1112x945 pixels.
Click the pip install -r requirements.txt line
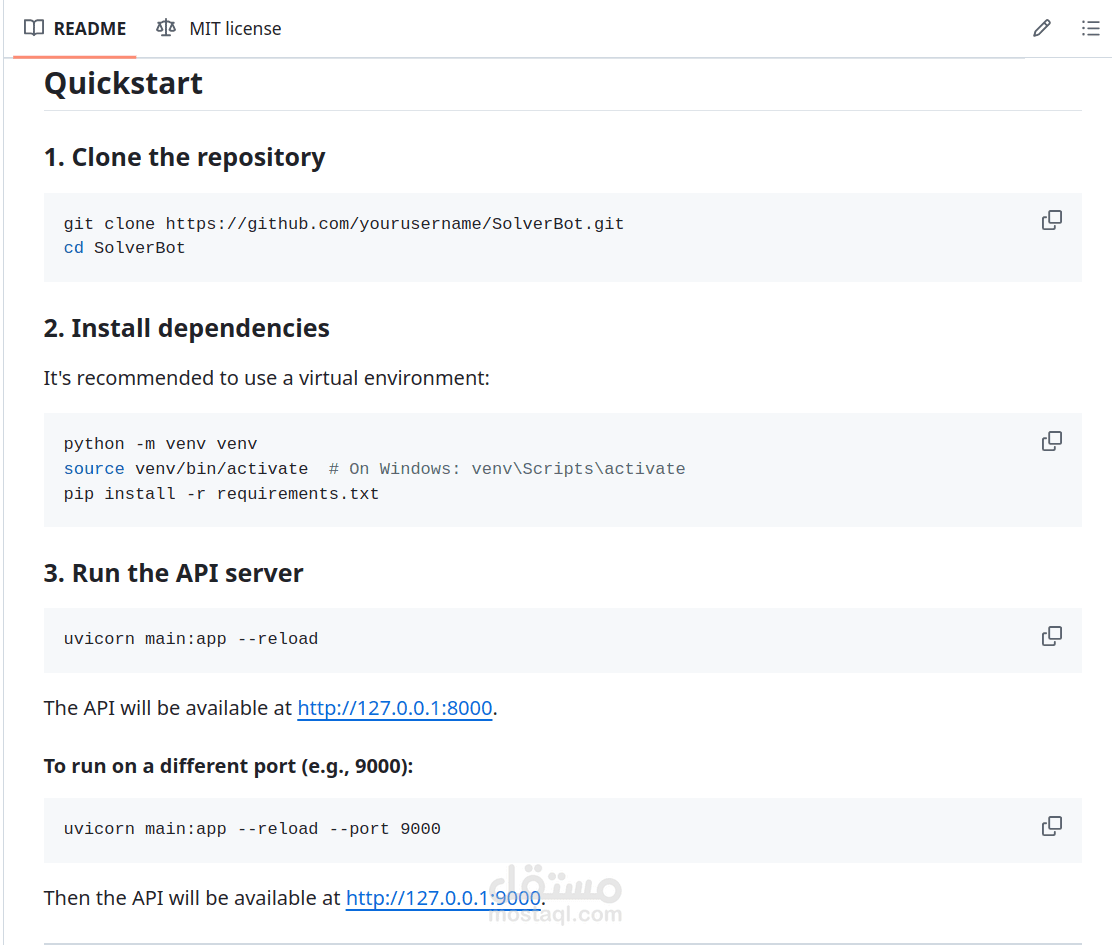pyautogui.click(x=221, y=493)
